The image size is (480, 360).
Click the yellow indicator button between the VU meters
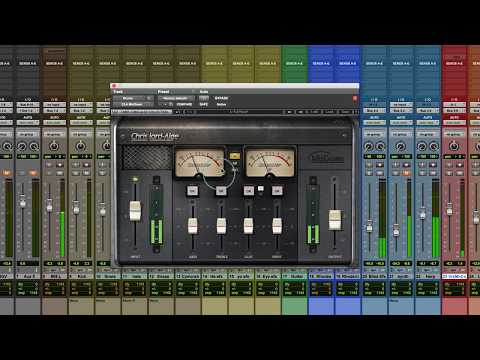pyautogui.click(x=235, y=156)
